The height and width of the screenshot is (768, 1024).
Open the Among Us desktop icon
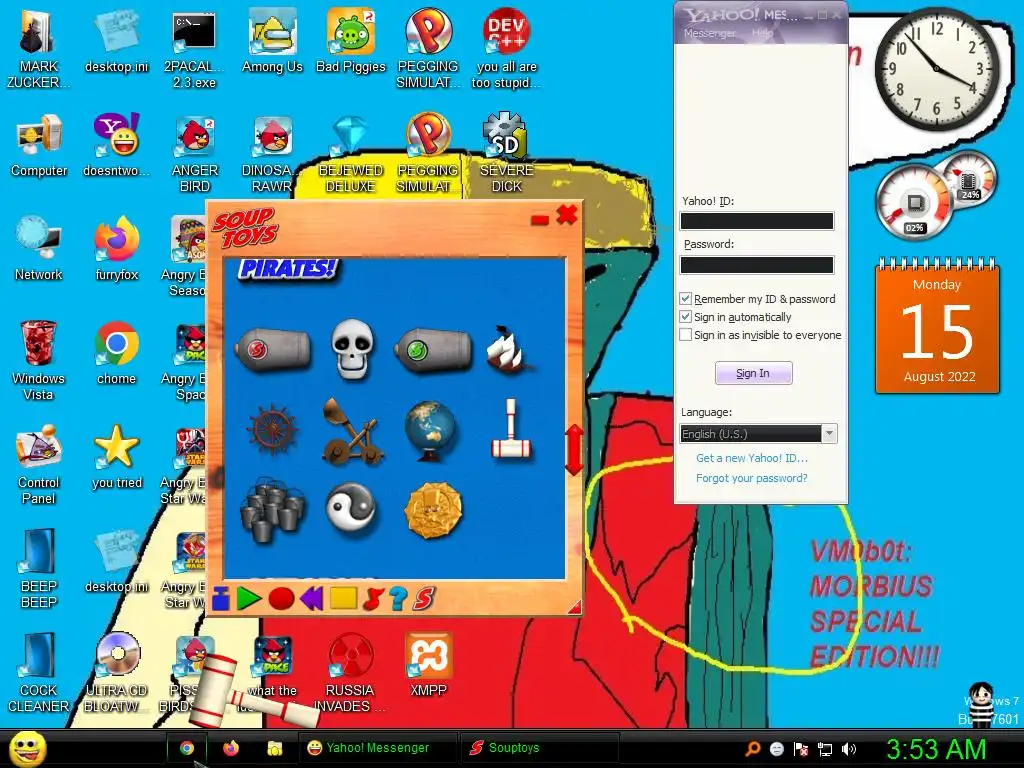pos(272,40)
